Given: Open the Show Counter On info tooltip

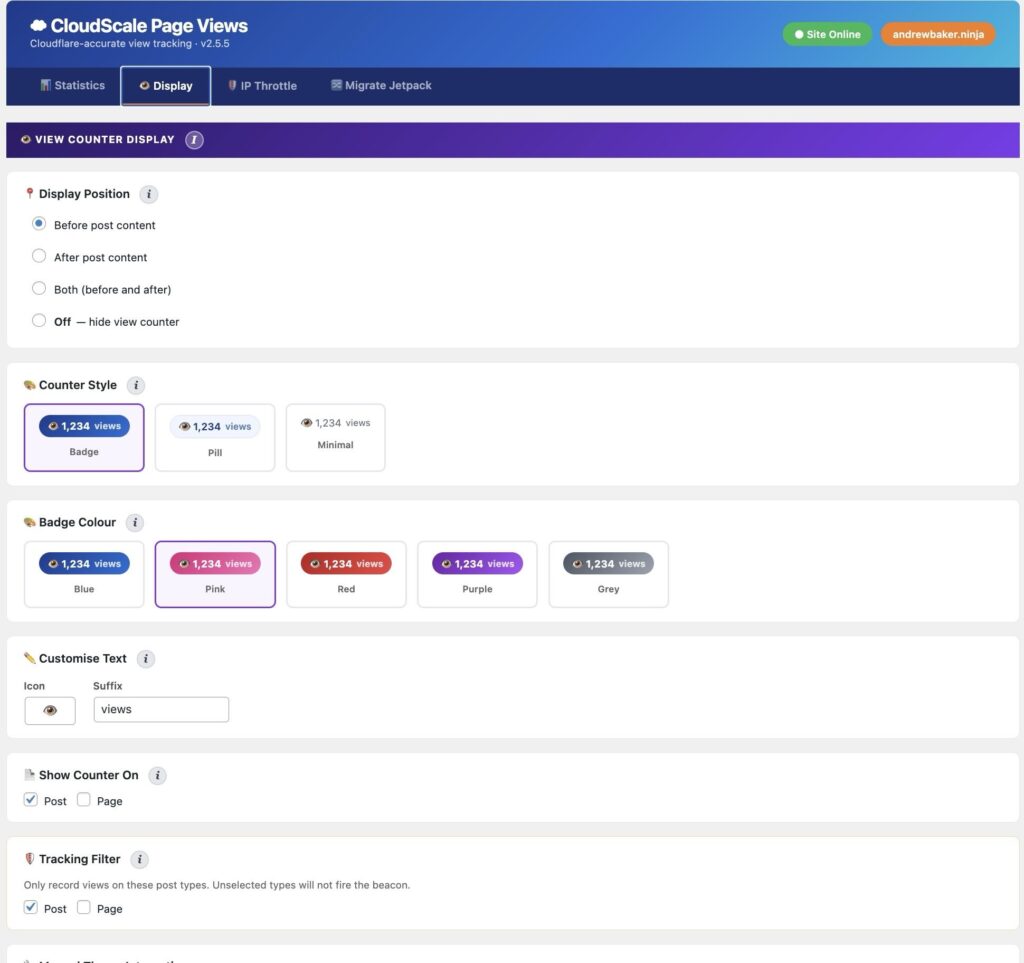Looking at the screenshot, I should pos(157,775).
